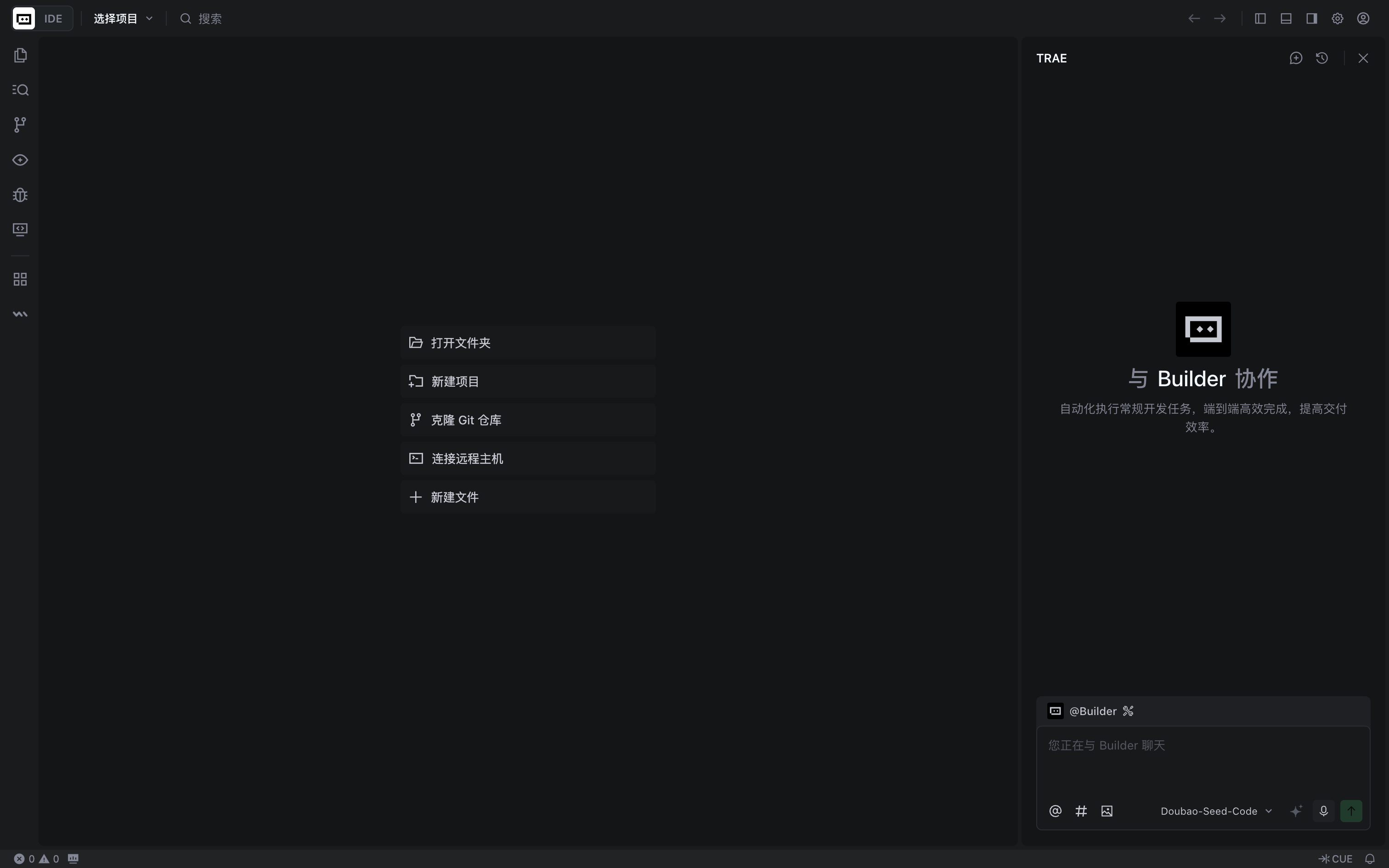
Task: Open chat history in TRAE panel
Action: pos(1322,58)
